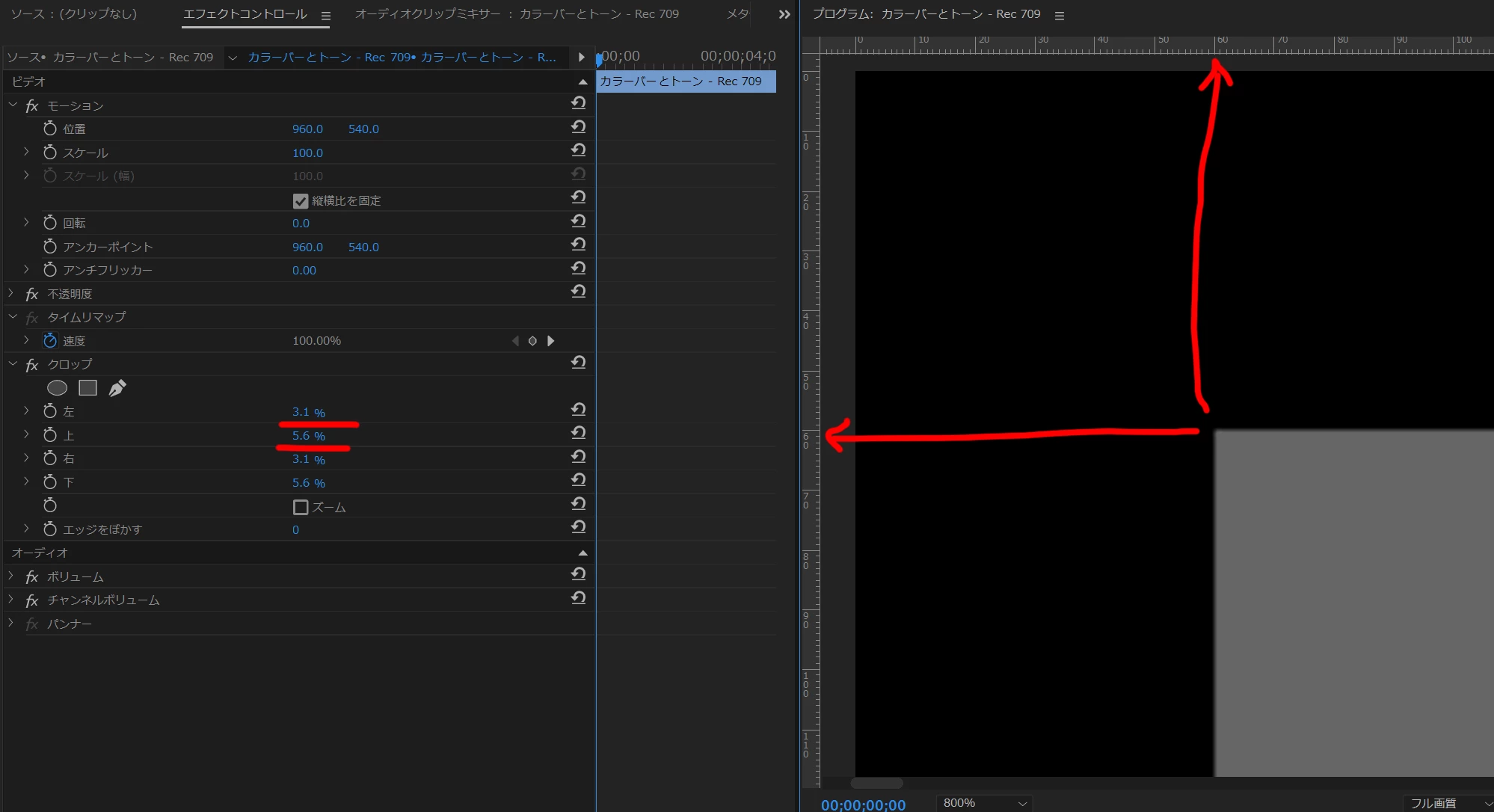Toggle animation stopwatch for 回転

tap(50, 223)
